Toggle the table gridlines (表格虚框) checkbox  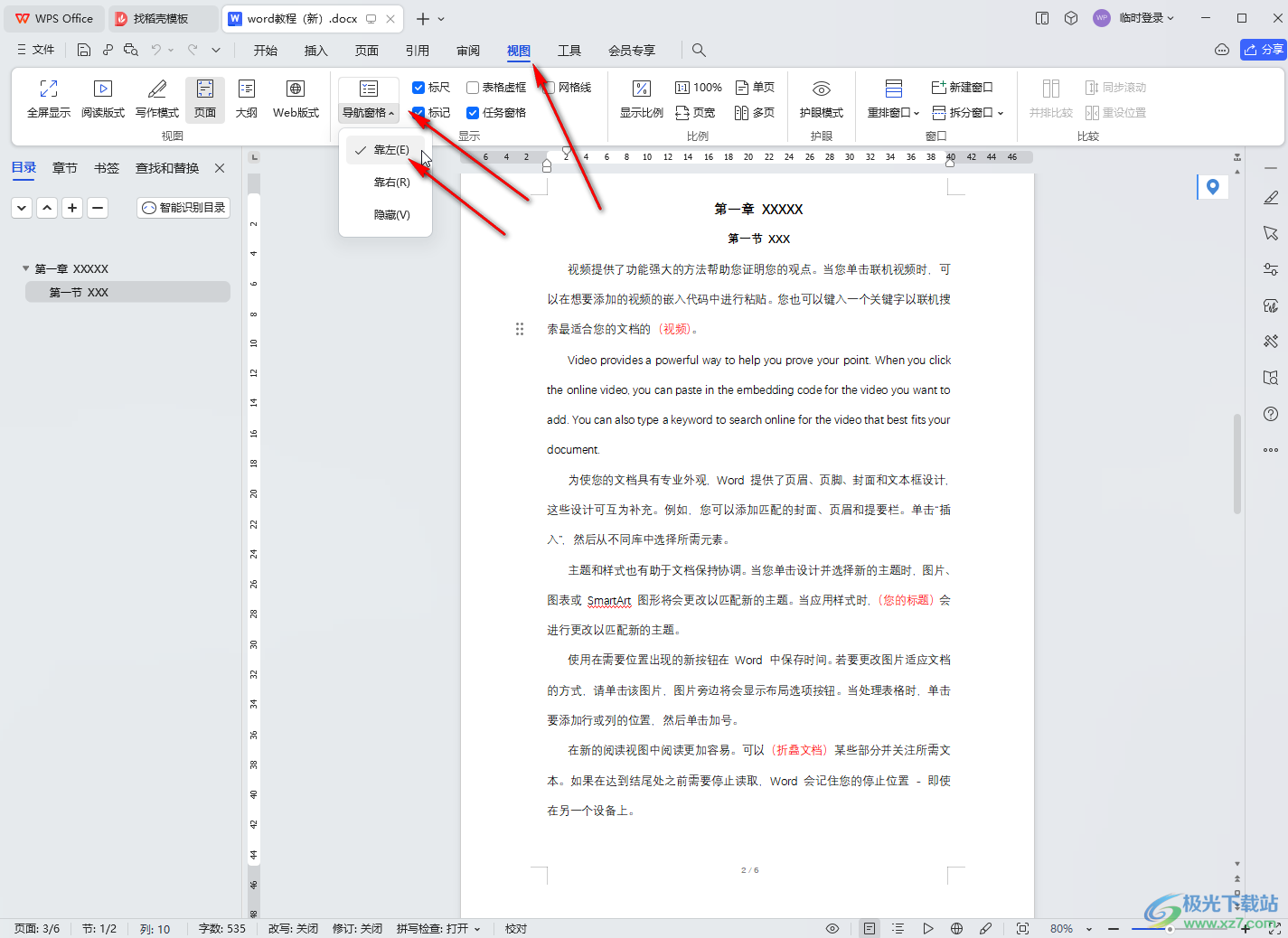coord(473,88)
